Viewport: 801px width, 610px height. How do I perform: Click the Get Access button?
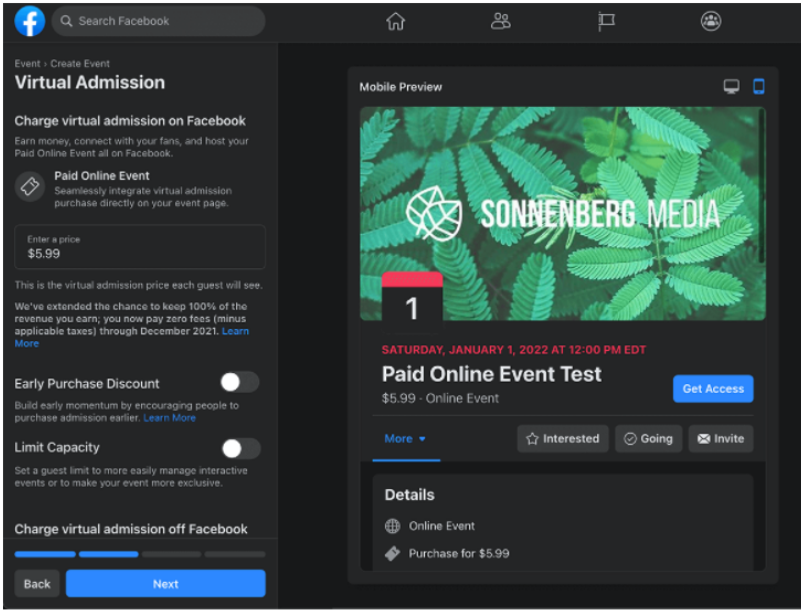click(x=713, y=389)
